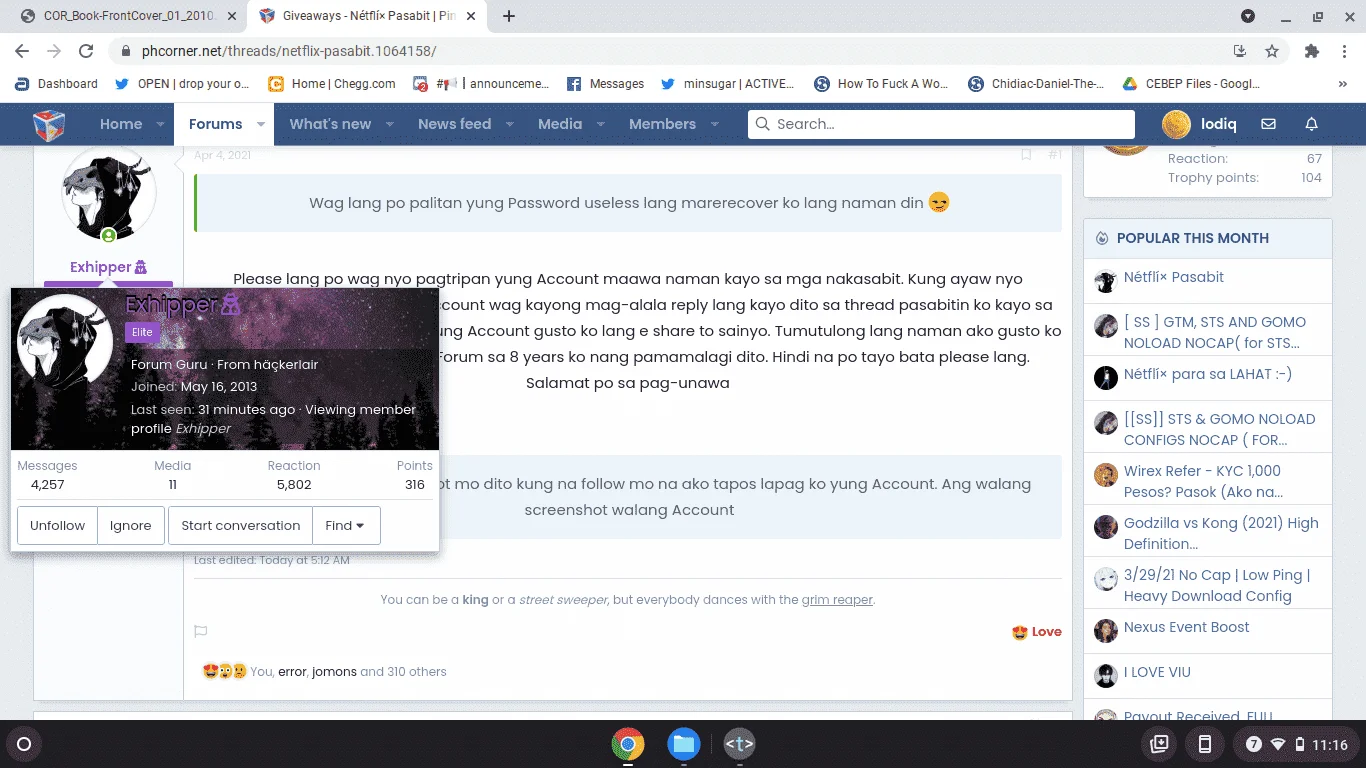Click the Unfollow button
Image resolution: width=1366 pixels, height=768 pixels.
[x=57, y=525]
